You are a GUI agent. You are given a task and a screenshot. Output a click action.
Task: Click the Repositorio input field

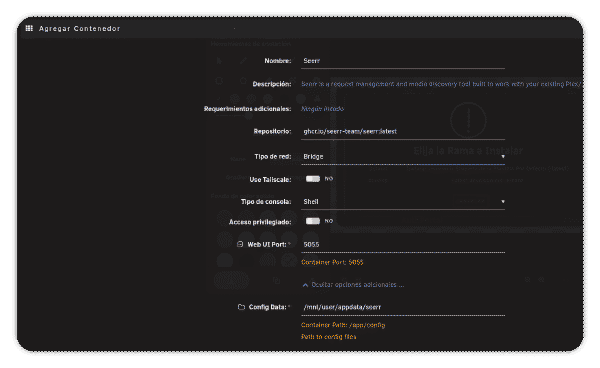pyautogui.click(x=403, y=131)
